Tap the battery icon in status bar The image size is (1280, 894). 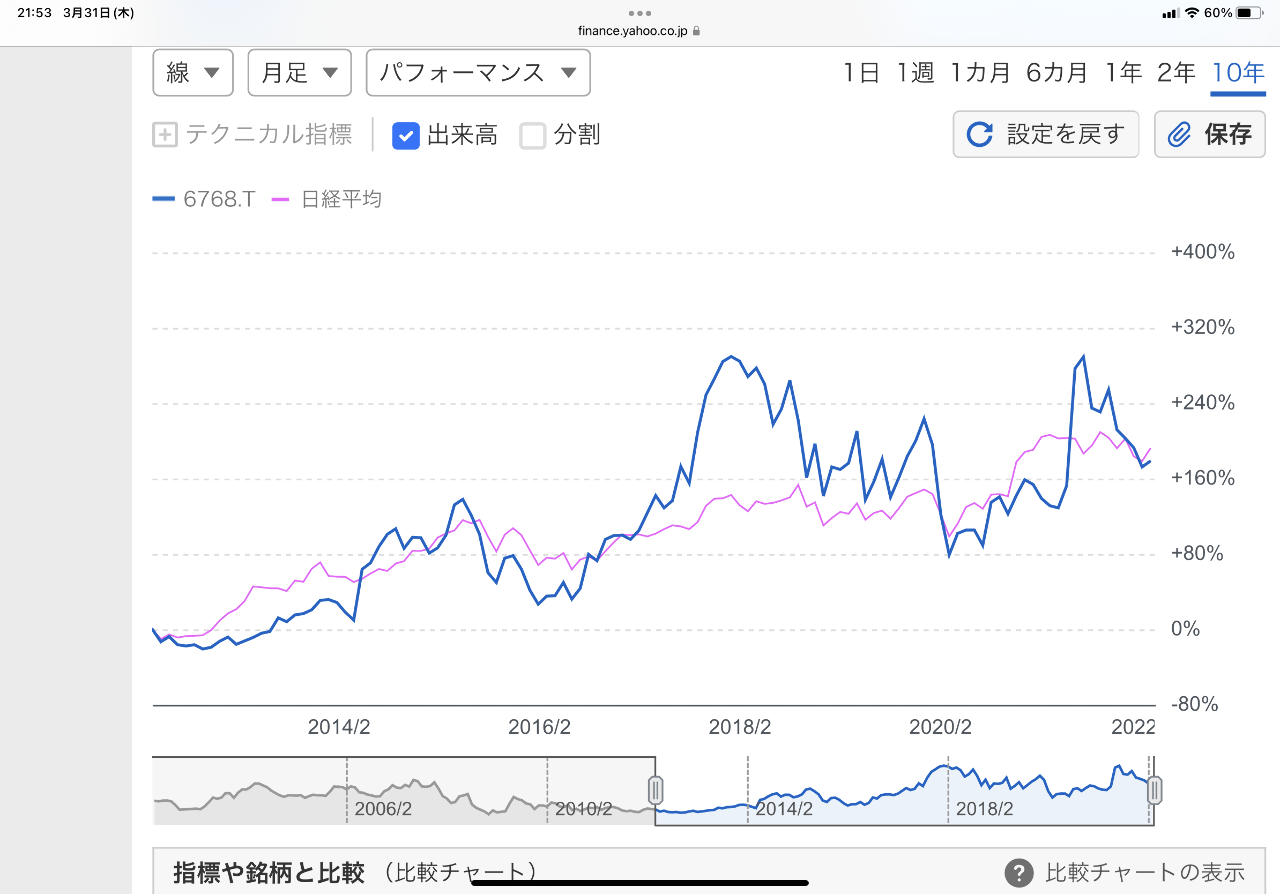pyautogui.click(x=1249, y=13)
